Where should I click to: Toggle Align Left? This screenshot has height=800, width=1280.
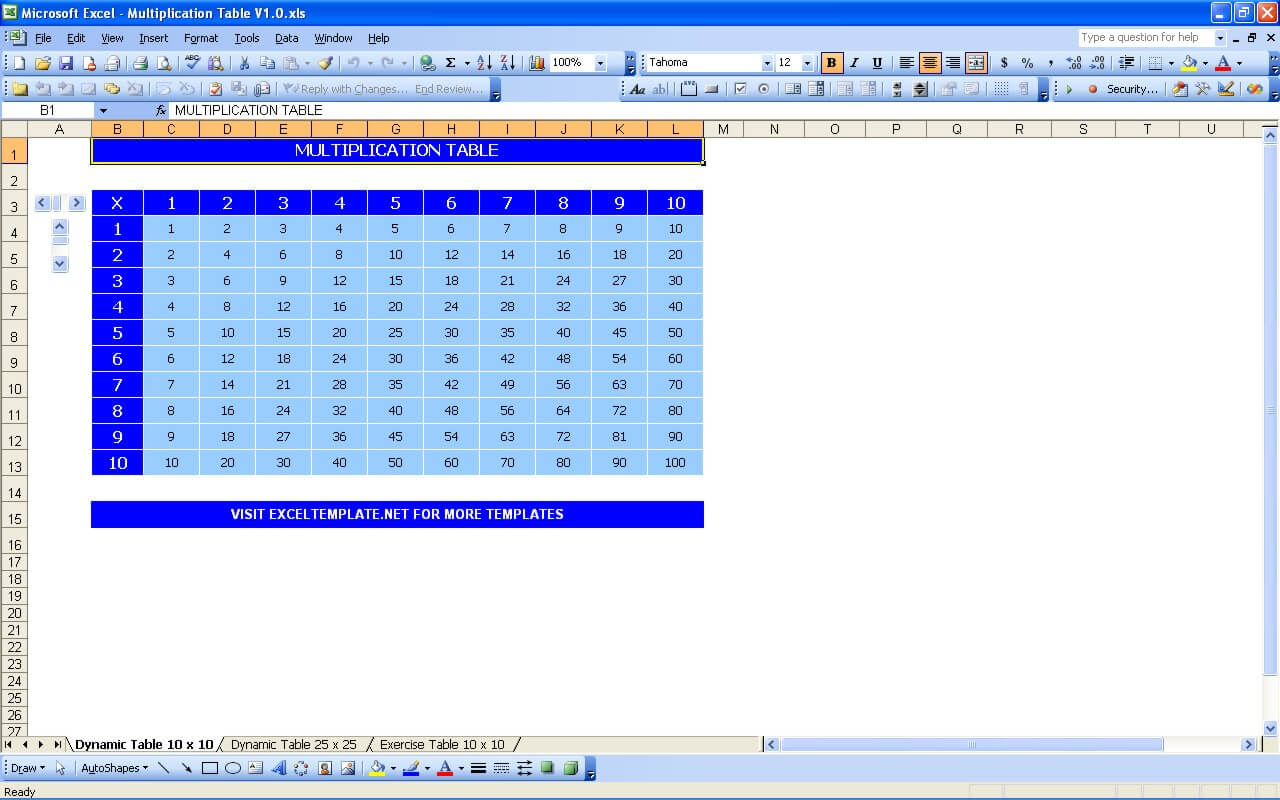[907, 63]
